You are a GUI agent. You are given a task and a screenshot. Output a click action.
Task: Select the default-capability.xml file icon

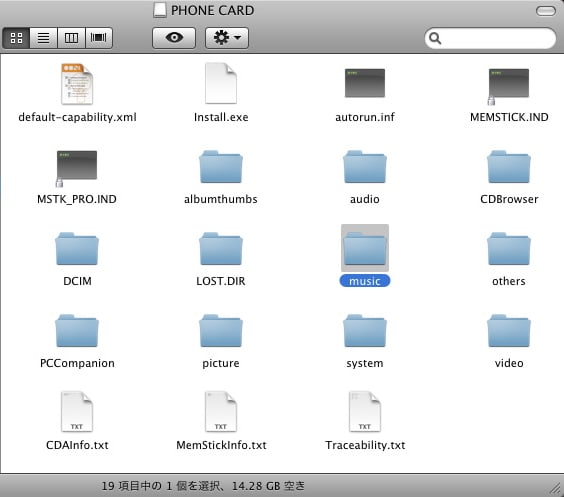click(77, 84)
